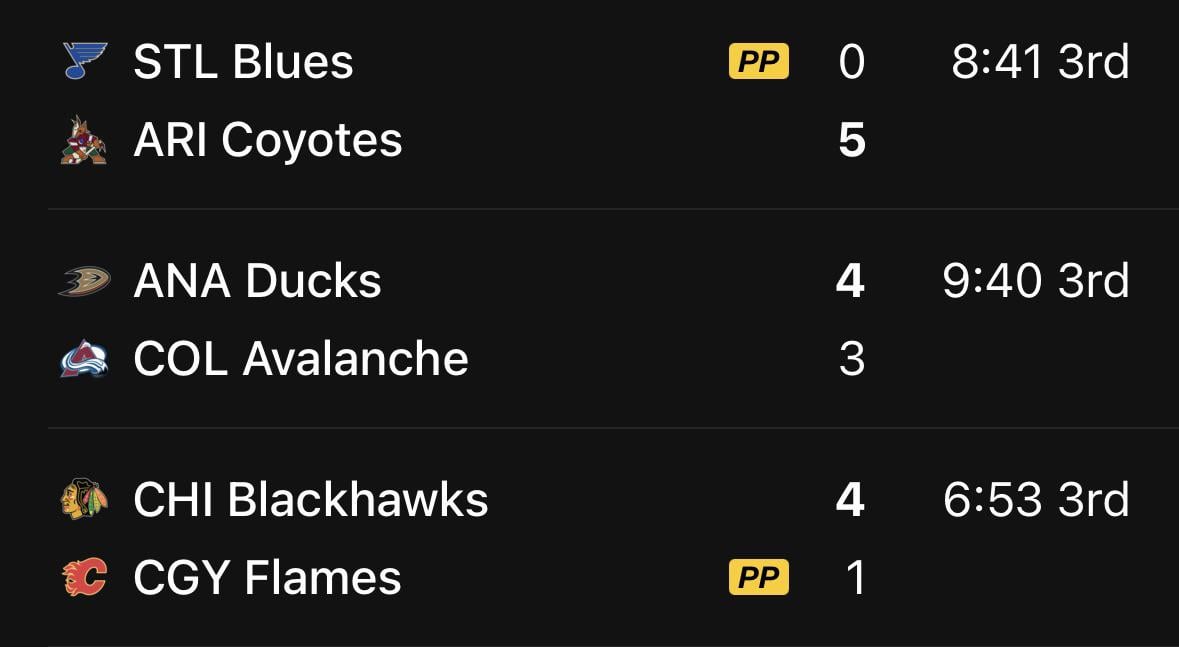This screenshot has width=1179, height=647.
Task: Click the 9:40 3rd game clock
Action: (x=1036, y=281)
